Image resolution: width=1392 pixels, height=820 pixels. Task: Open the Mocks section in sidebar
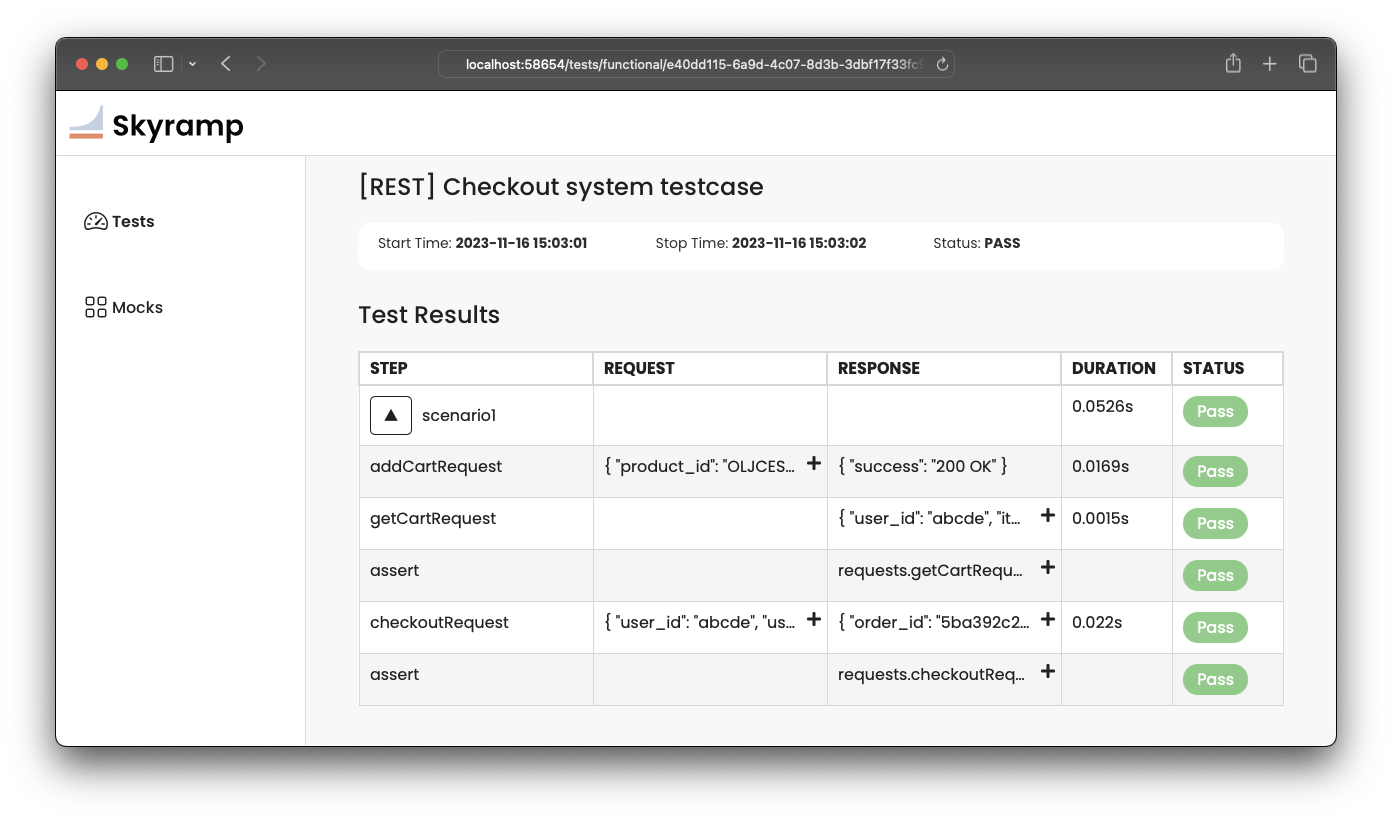[137, 308]
